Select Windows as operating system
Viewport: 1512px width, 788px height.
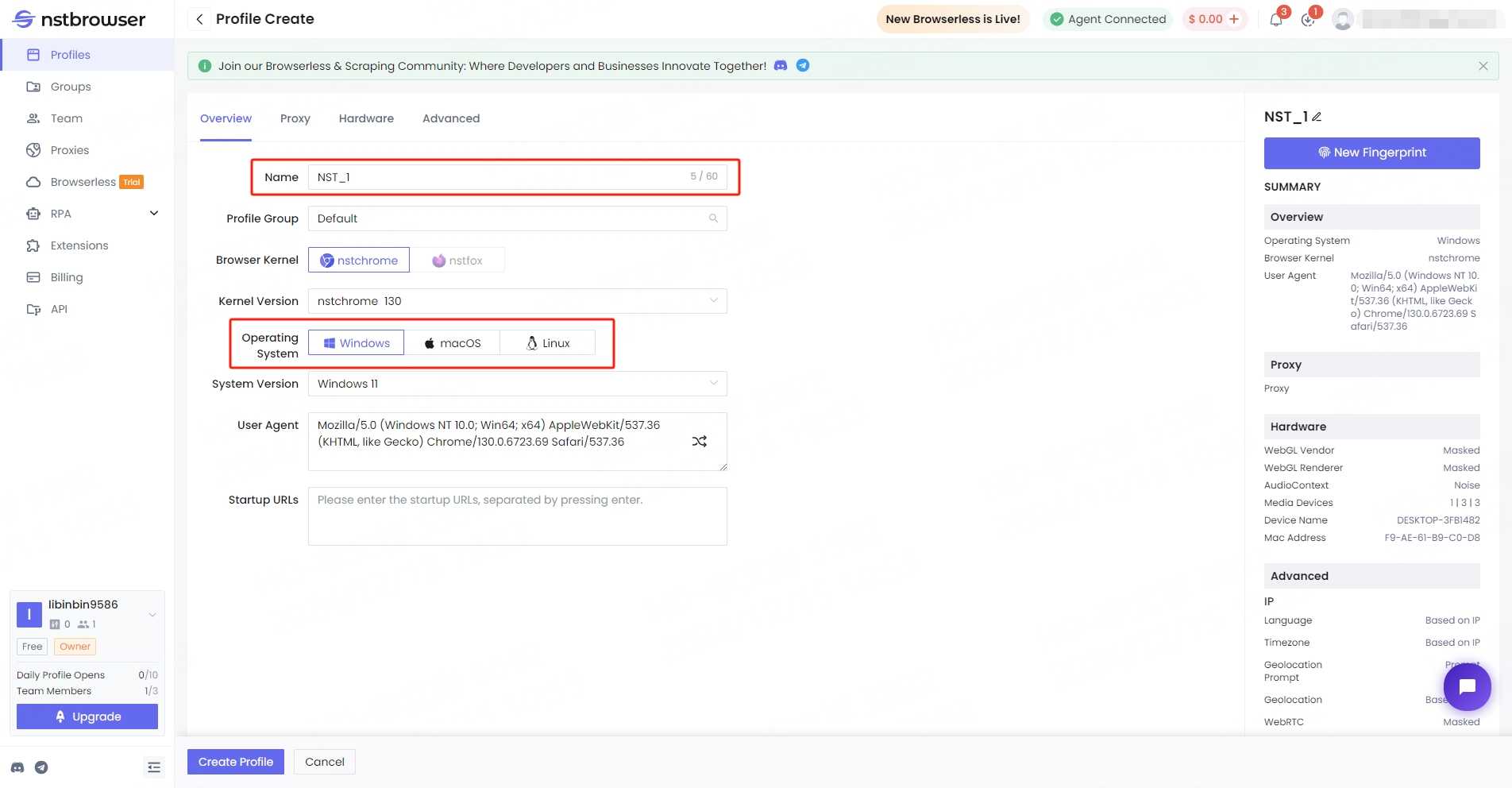pyautogui.click(x=357, y=343)
